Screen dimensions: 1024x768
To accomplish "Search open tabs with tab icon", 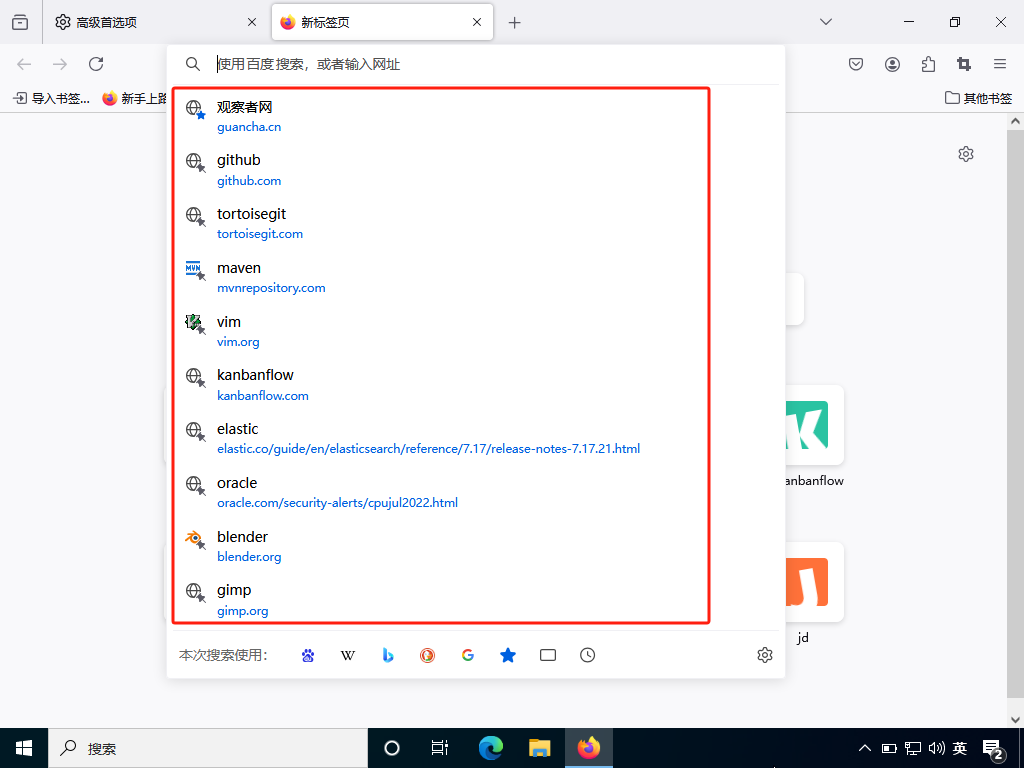I will click(548, 655).
